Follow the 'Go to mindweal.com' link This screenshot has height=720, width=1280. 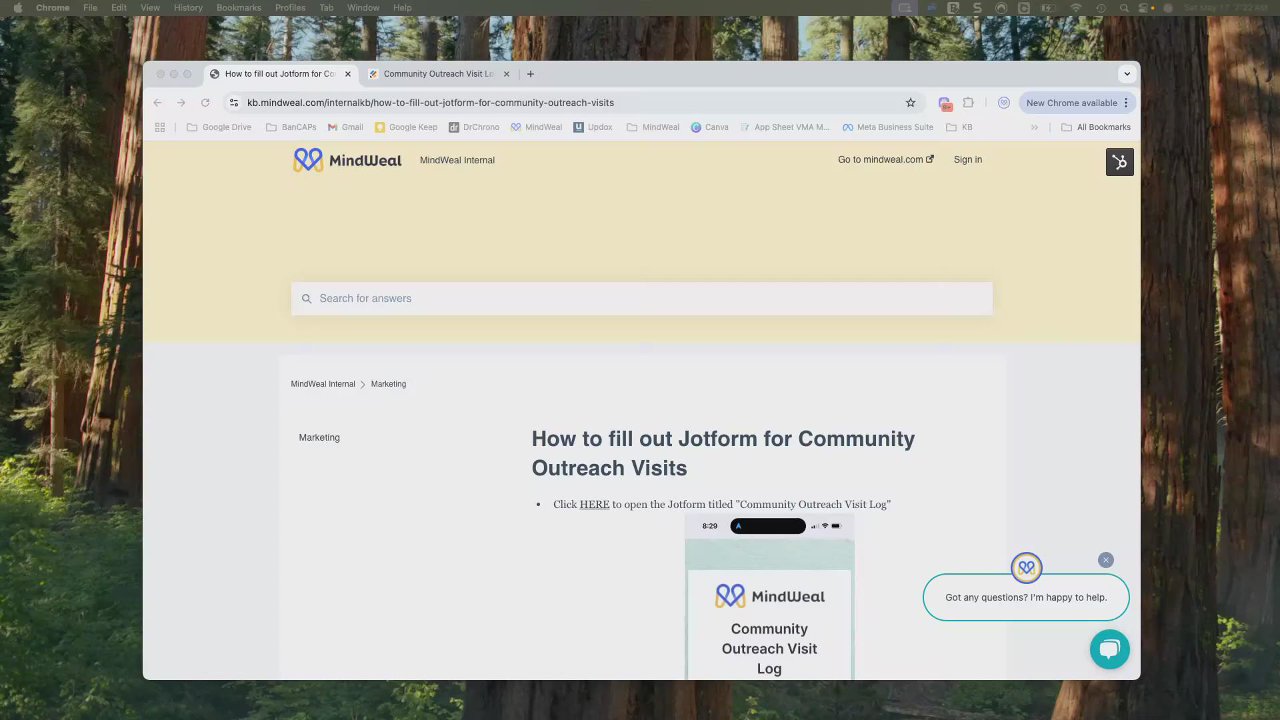click(886, 160)
